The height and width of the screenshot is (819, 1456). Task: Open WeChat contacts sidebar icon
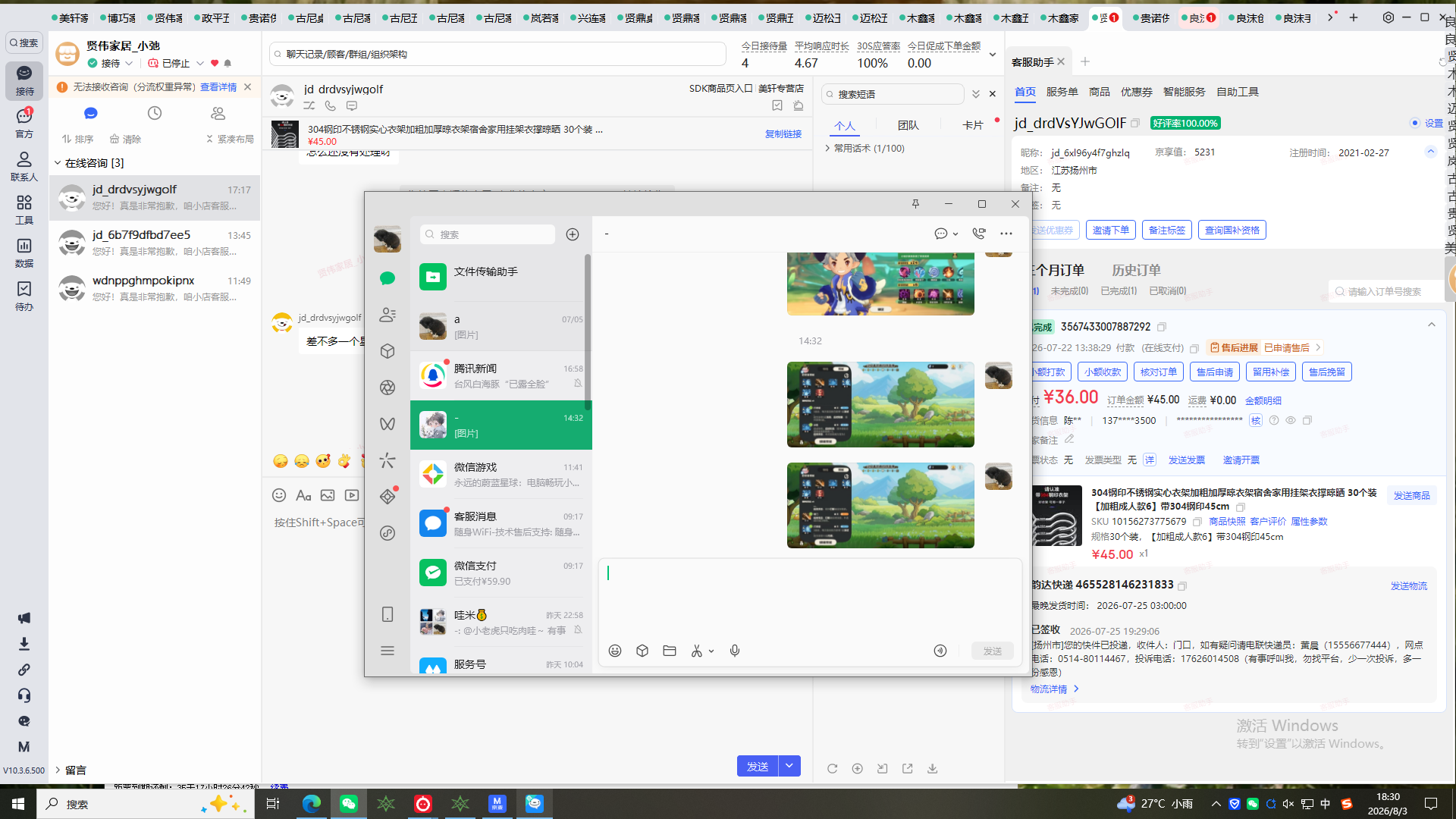pyautogui.click(x=388, y=315)
